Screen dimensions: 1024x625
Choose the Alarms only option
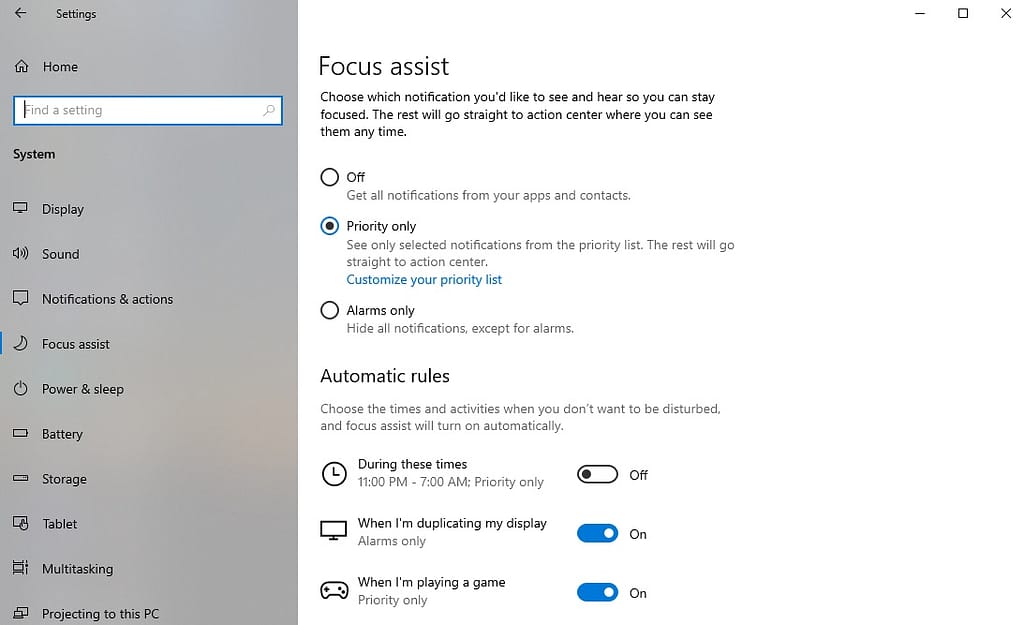click(330, 311)
